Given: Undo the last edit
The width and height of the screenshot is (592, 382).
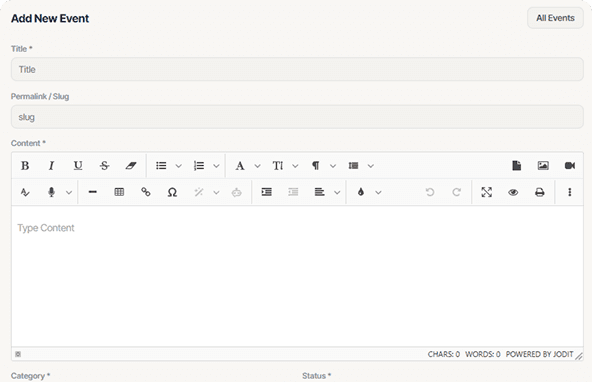Looking at the screenshot, I should (x=430, y=193).
